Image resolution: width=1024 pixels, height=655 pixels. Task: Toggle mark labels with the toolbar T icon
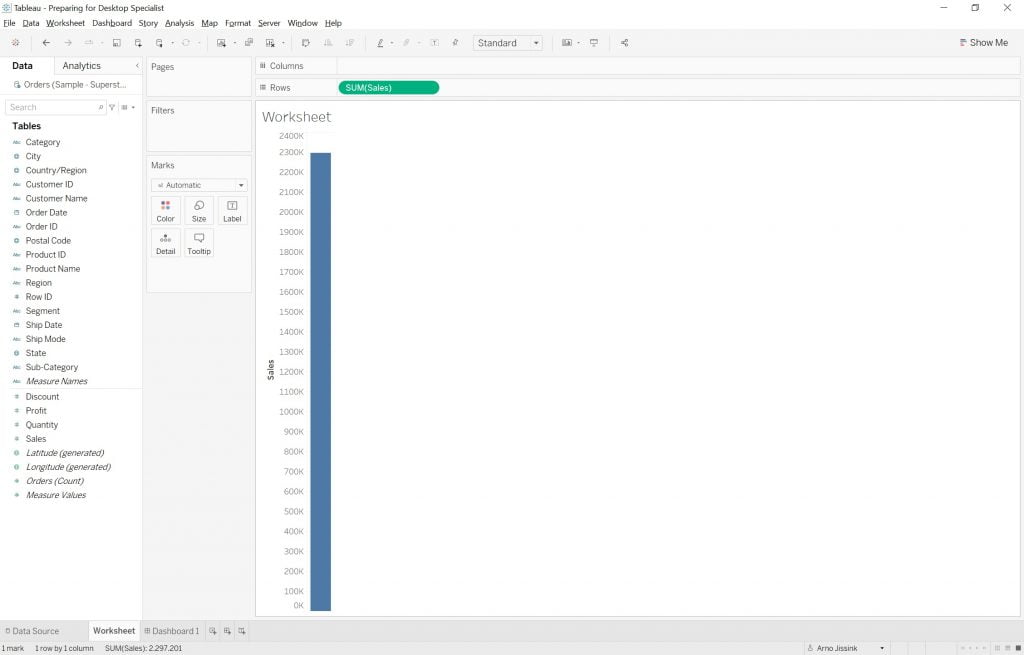[x=434, y=43]
